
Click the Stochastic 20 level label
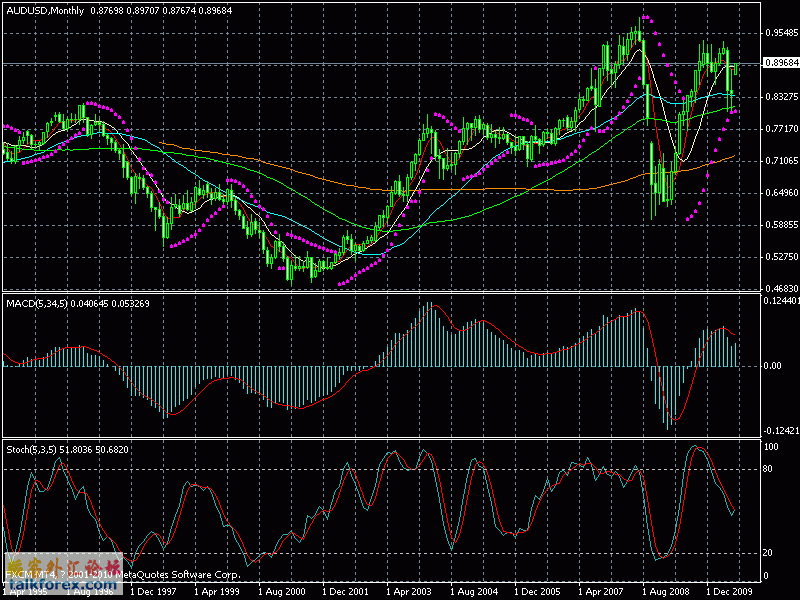[767, 553]
